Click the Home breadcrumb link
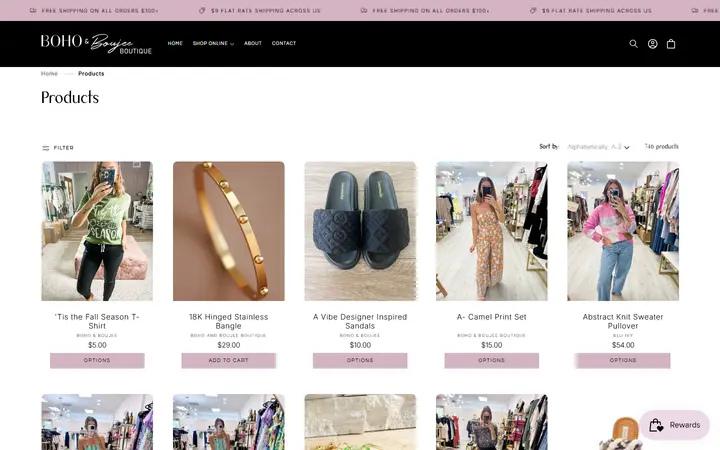720x450 pixels. [49, 73]
